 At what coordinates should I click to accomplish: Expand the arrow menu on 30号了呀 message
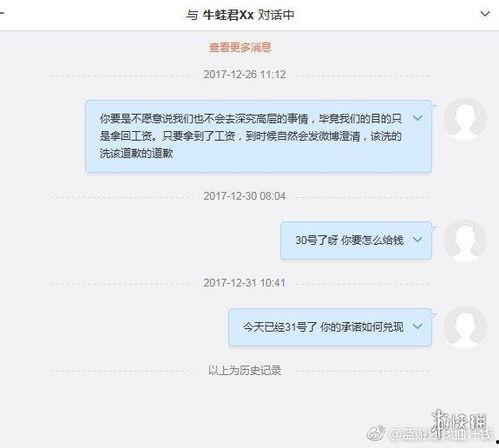pos(417,239)
